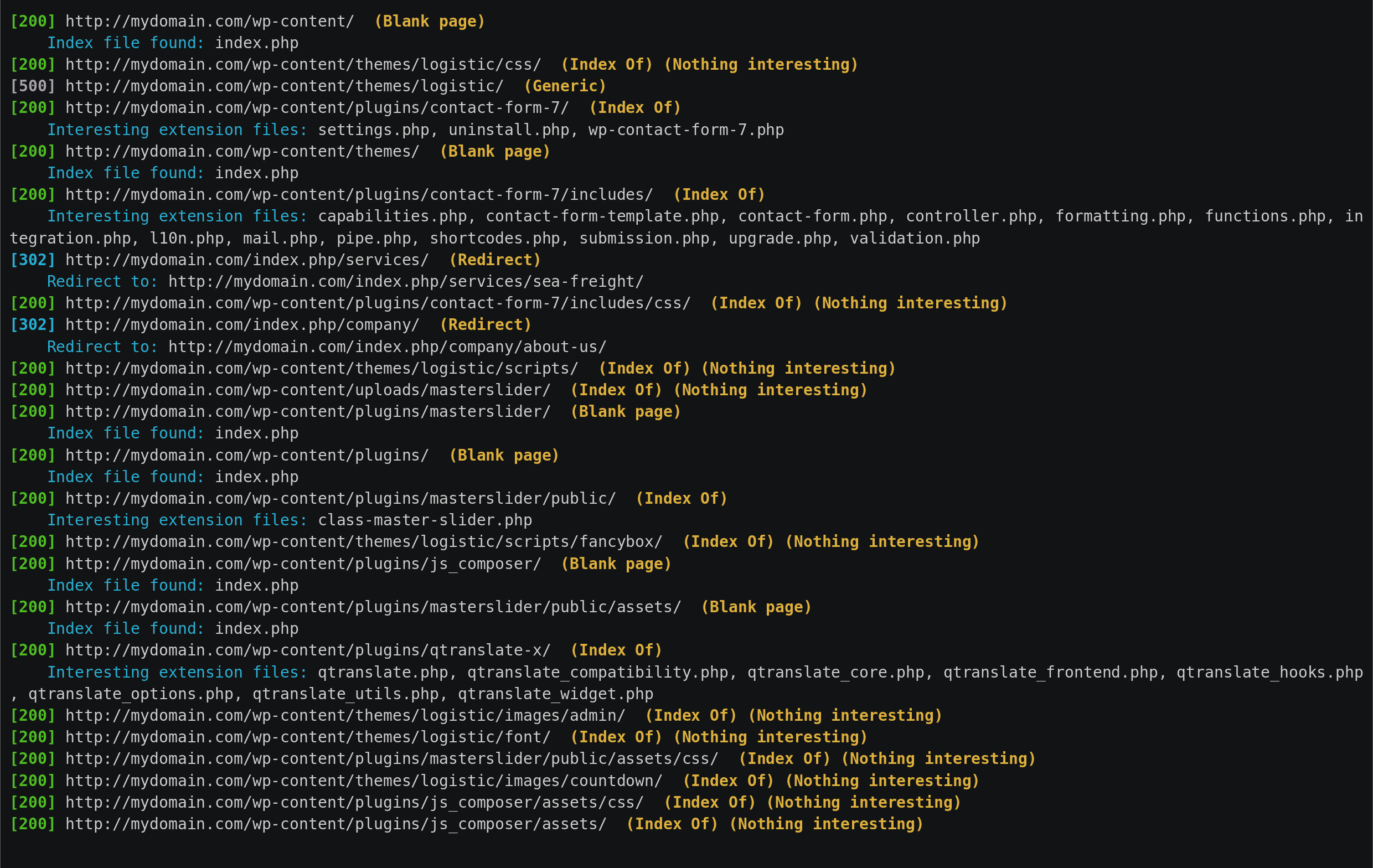
Task: Click submission.php file name
Action: click(x=644, y=239)
